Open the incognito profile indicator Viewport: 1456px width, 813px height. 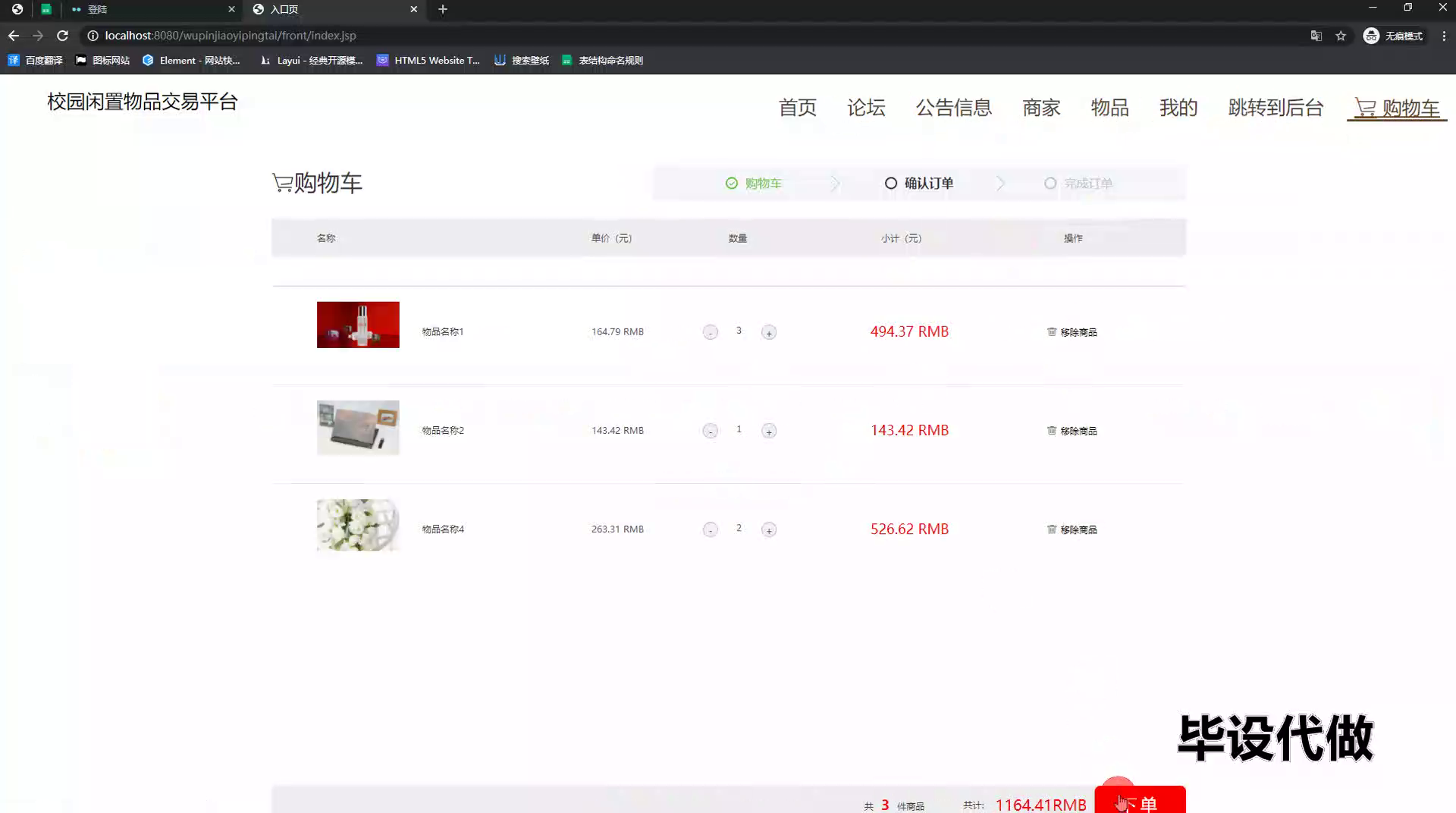(x=1394, y=36)
